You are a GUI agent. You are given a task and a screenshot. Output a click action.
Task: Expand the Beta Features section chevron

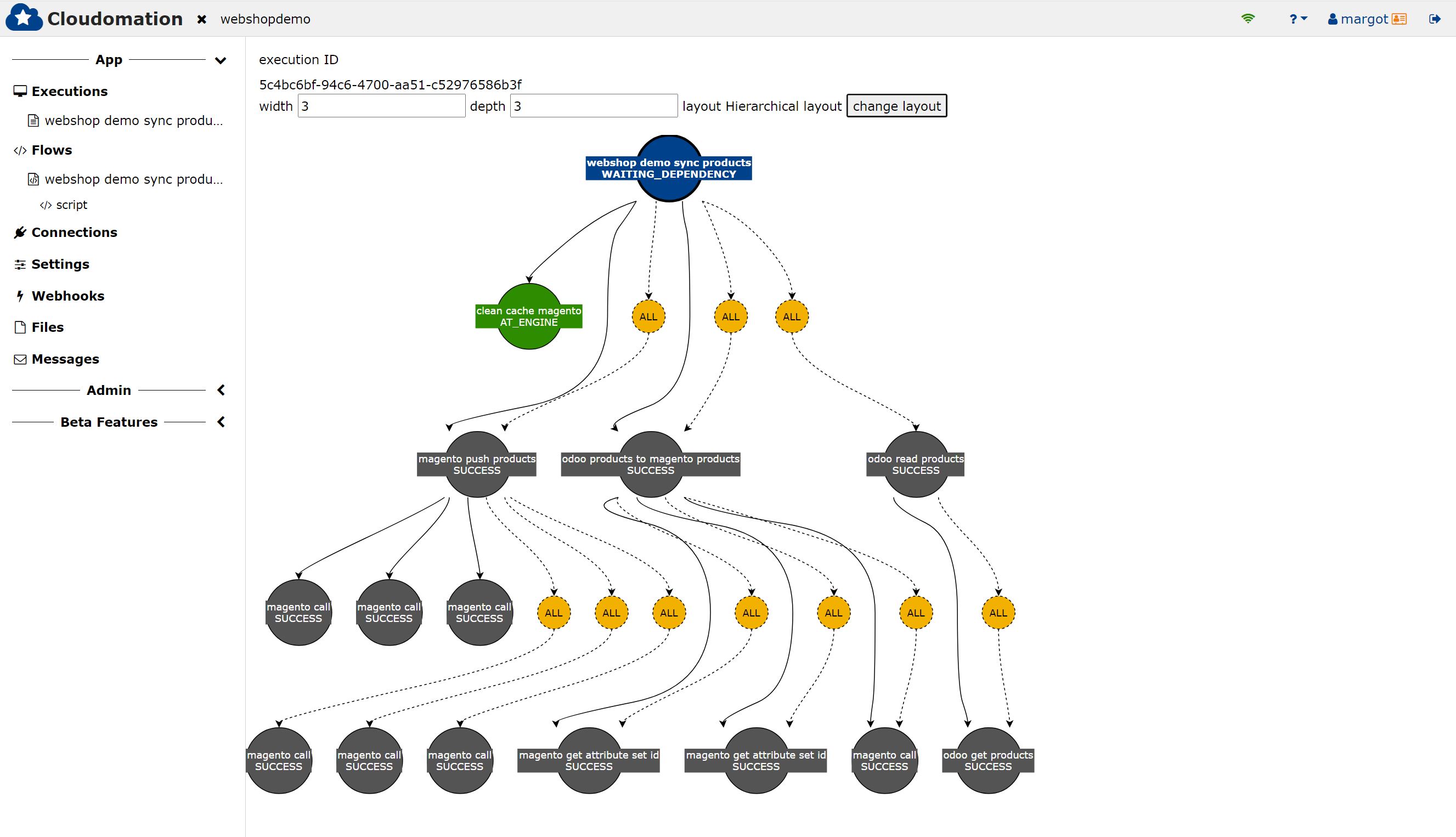tap(221, 422)
